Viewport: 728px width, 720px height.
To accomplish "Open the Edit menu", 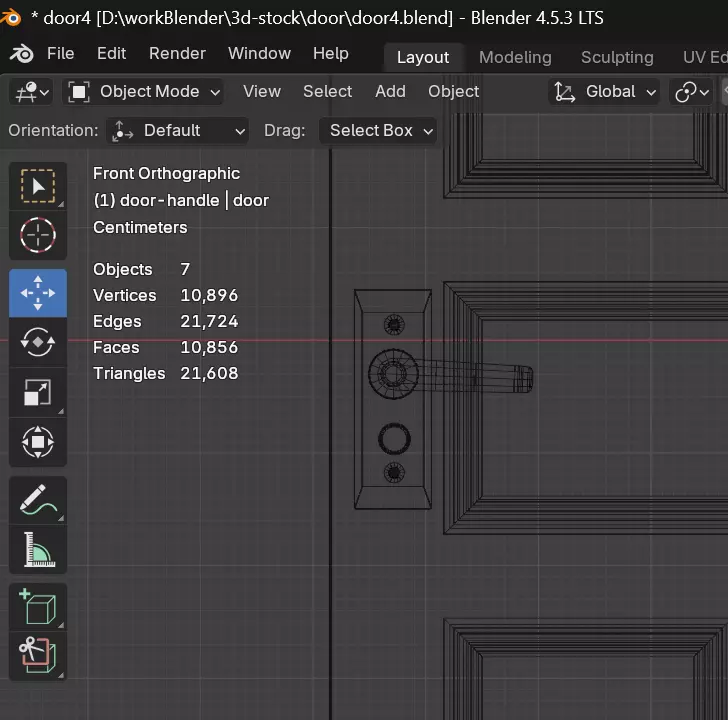I will pos(111,53).
